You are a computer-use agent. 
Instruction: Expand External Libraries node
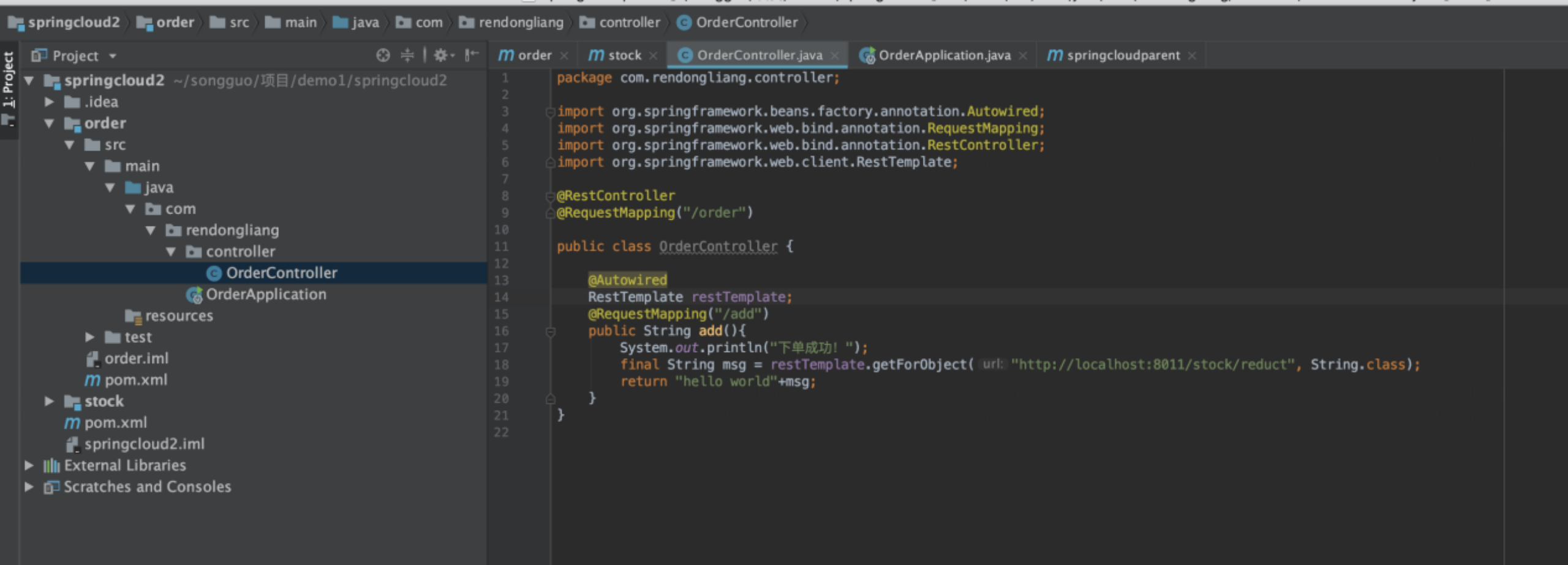[29, 466]
